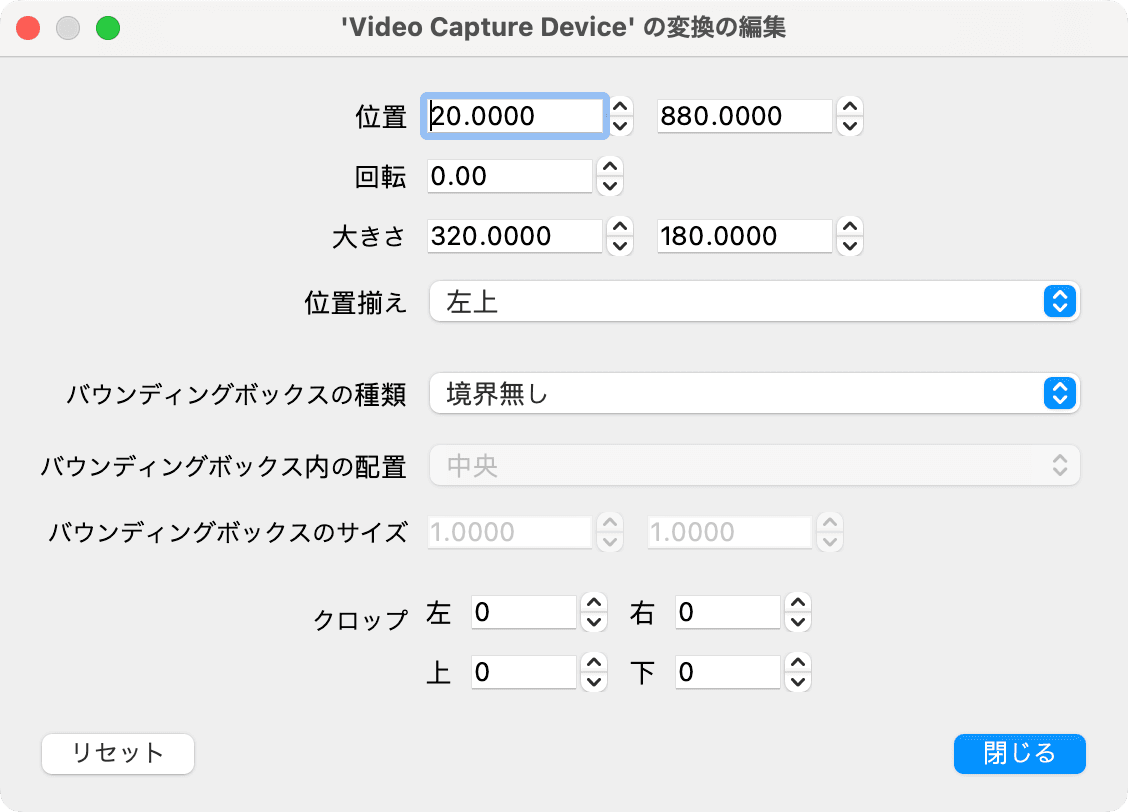Decrease the 位置 X value with down arrow

(x=620, y=126)
